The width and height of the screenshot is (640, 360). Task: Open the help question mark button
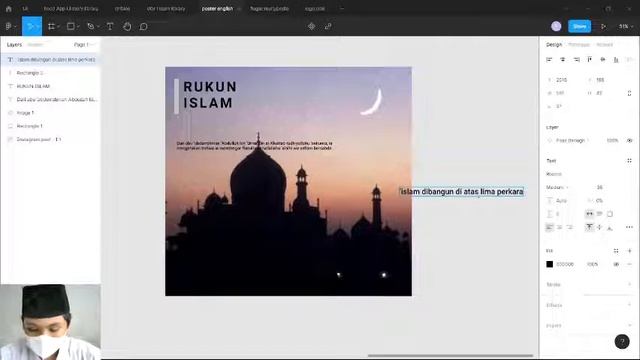622,342
